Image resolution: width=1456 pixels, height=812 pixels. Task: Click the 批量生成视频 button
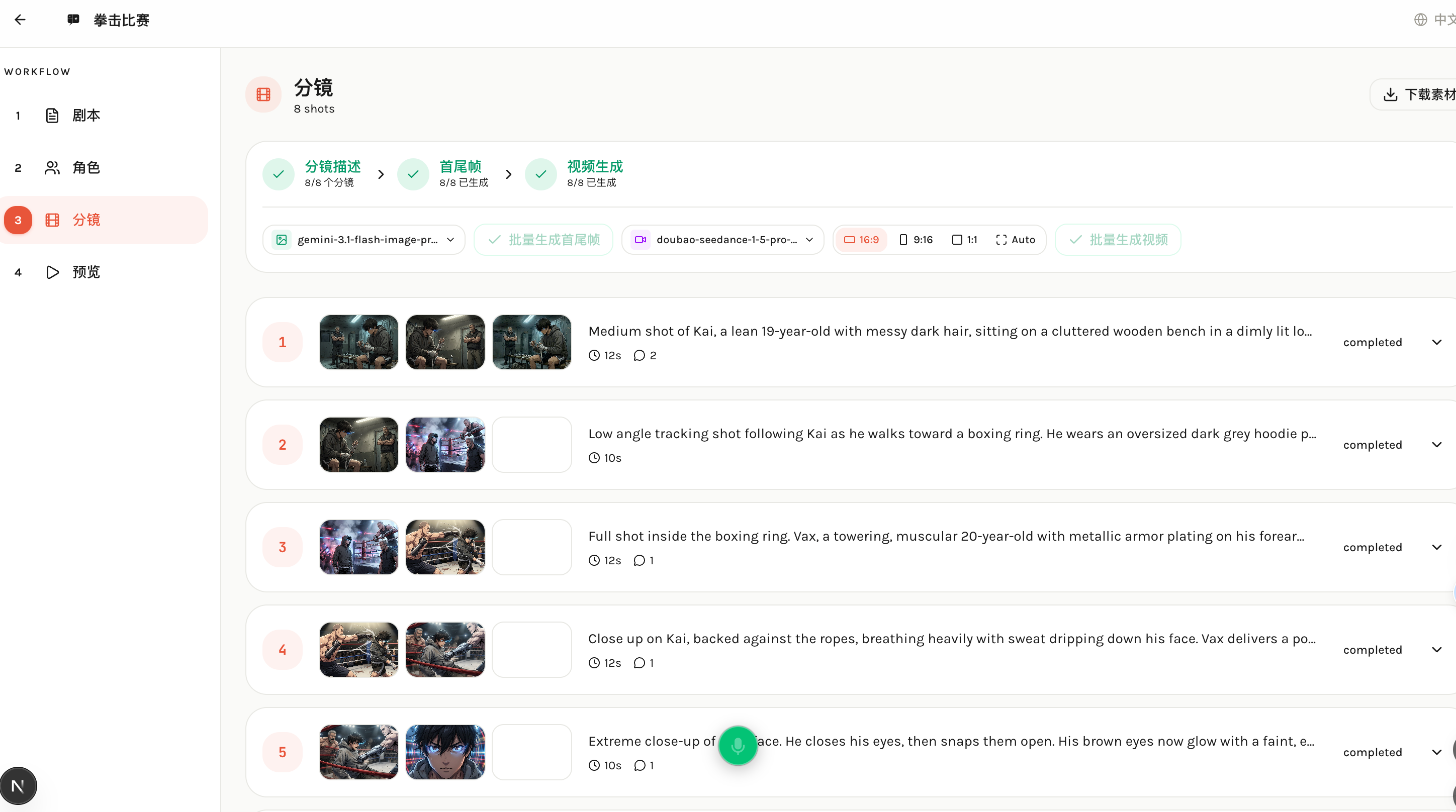click(x=1118, y=240)
